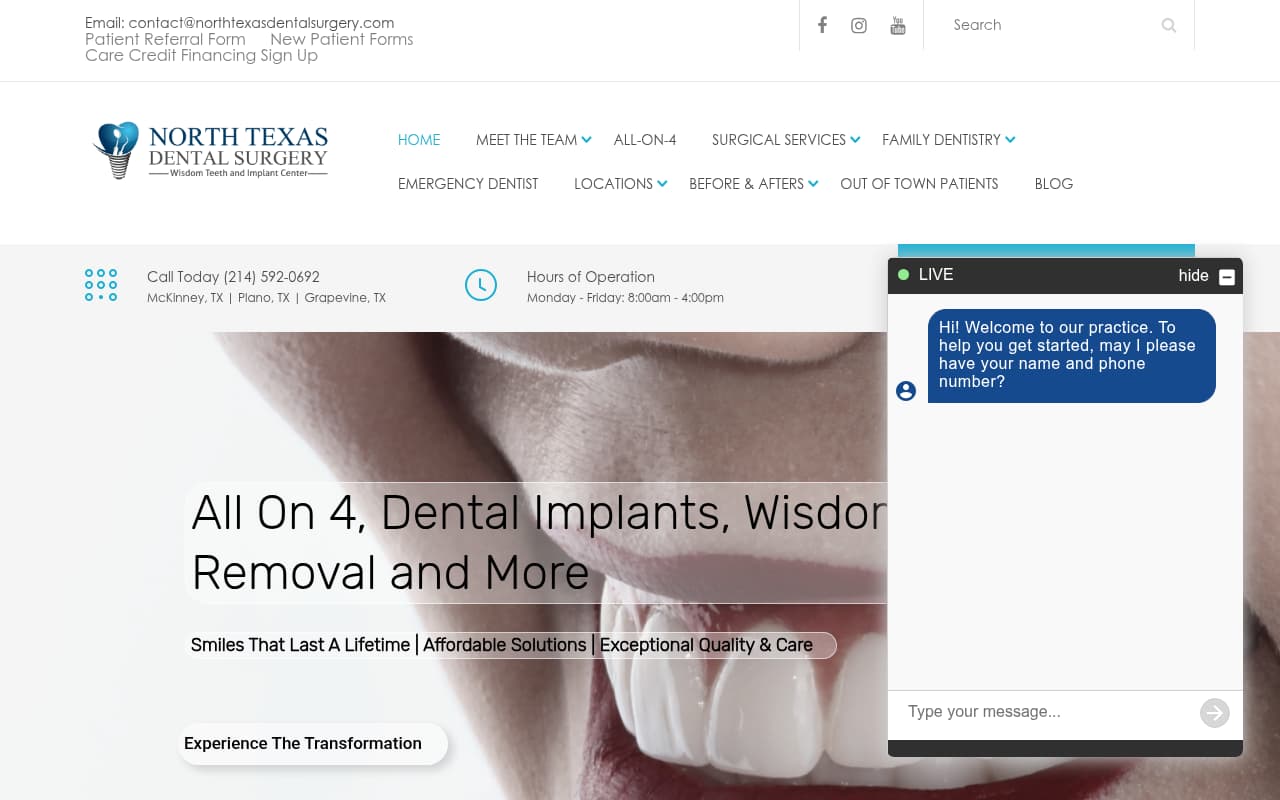The width and height of the screenshot is (1280, 800).
Task: Expand the Family Dentistry submenu arrow
Action: (1010, 140)
